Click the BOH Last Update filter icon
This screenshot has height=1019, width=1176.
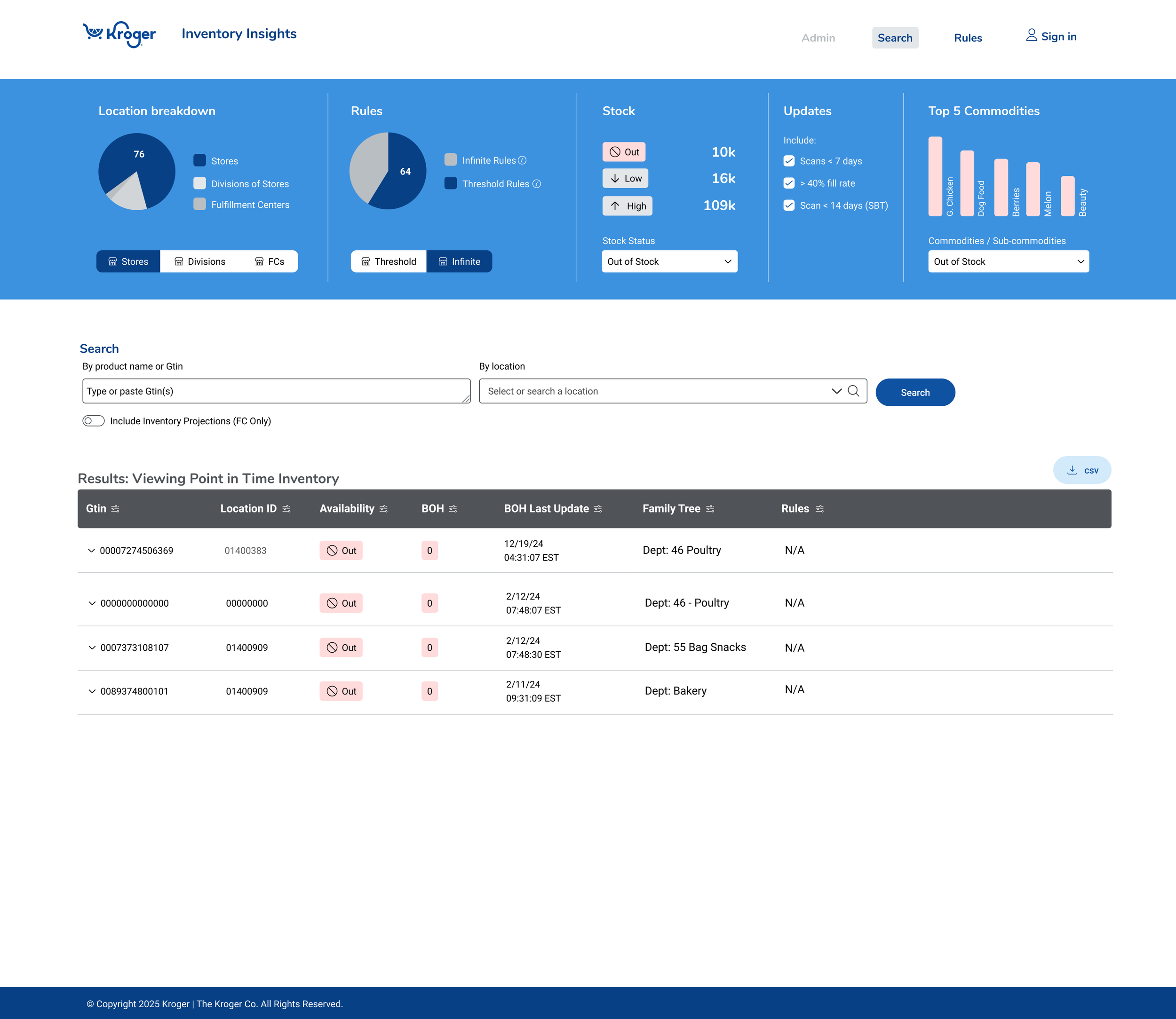click(x=597, y=509)
